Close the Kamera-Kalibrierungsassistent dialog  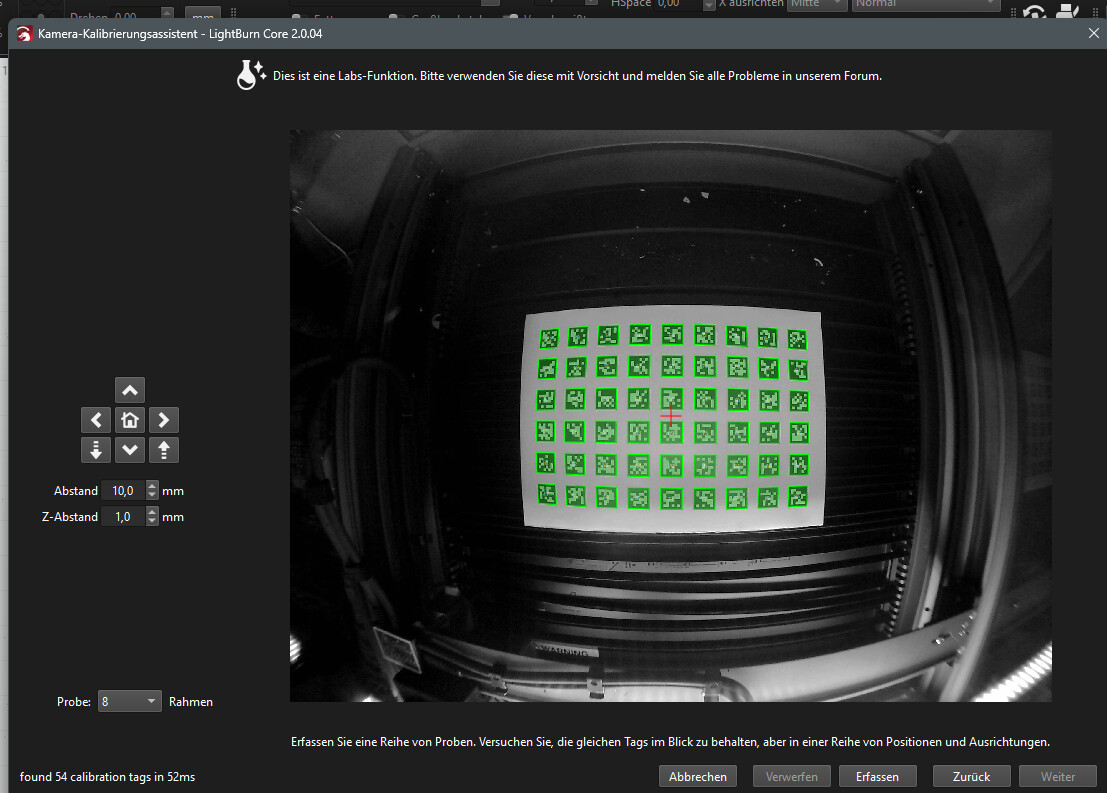pyautogui.click(x=1093, y=33)
